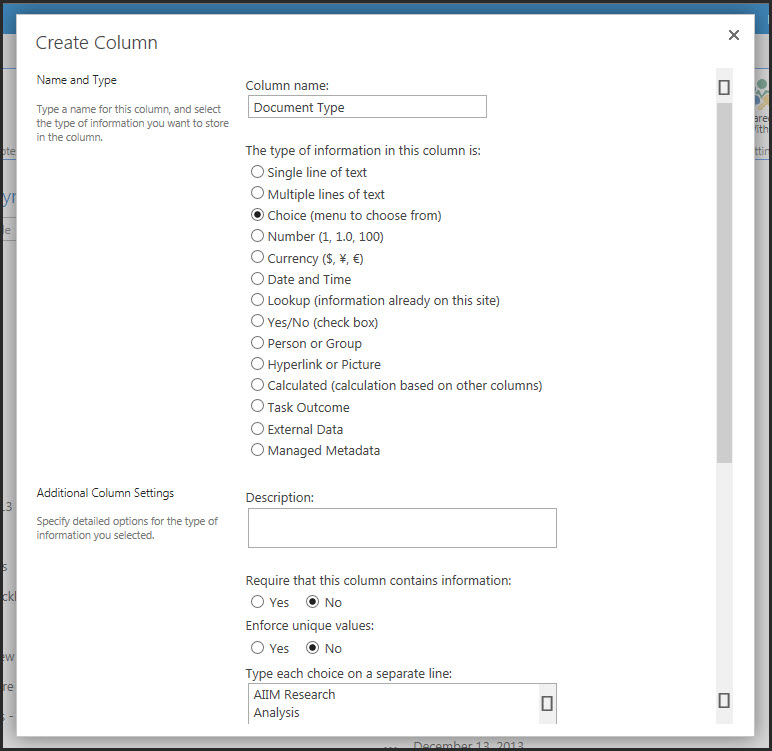Select Yes/No check box type
Viewport: 772px width, 751px height.
(x=258, y=322)
